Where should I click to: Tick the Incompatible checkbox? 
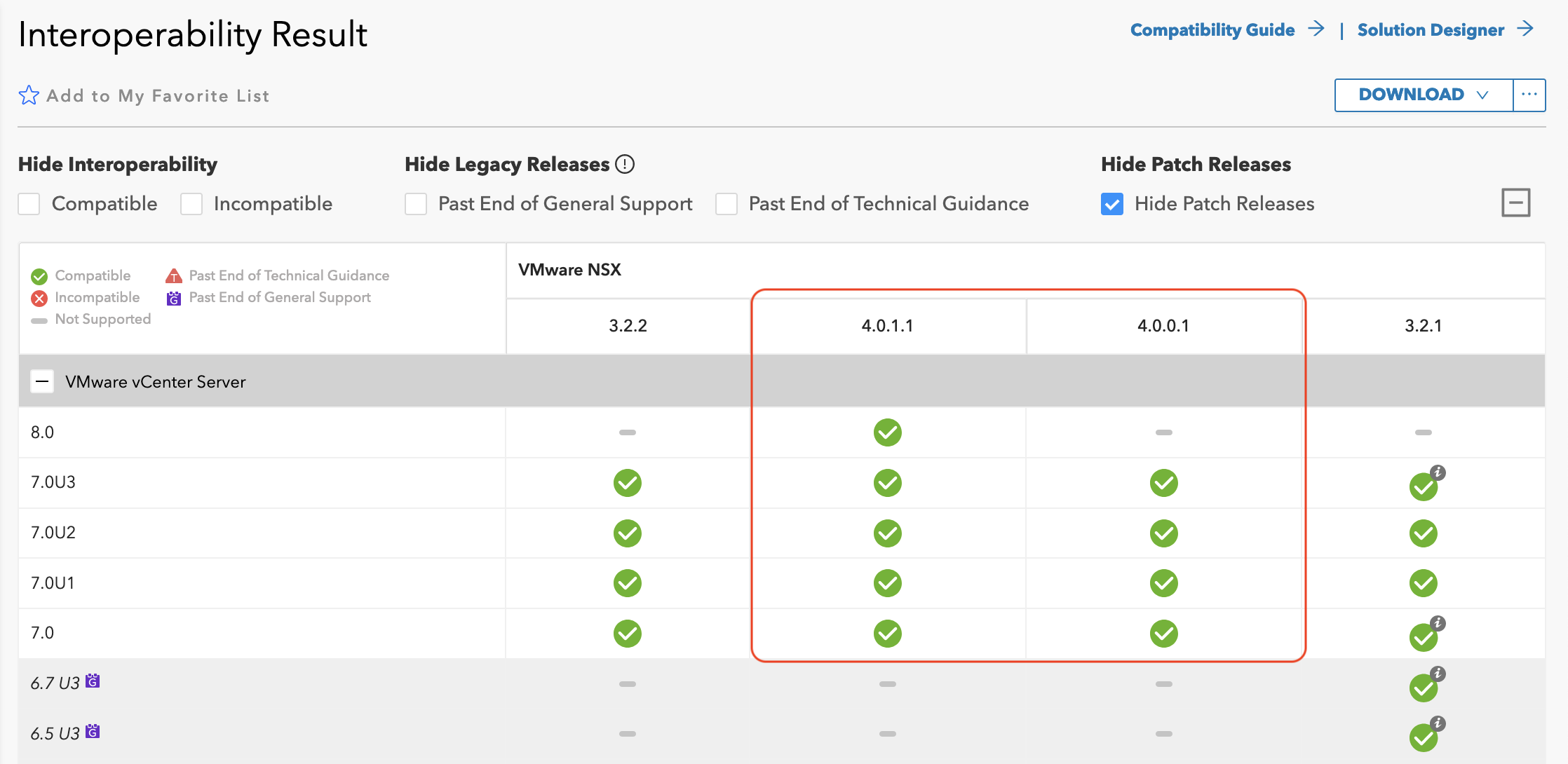[x=191, y=204]
